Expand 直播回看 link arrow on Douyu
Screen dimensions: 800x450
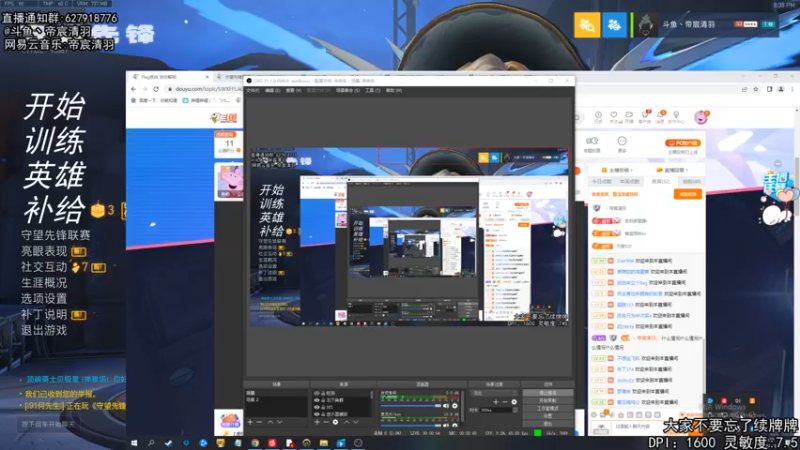point(687,170)
